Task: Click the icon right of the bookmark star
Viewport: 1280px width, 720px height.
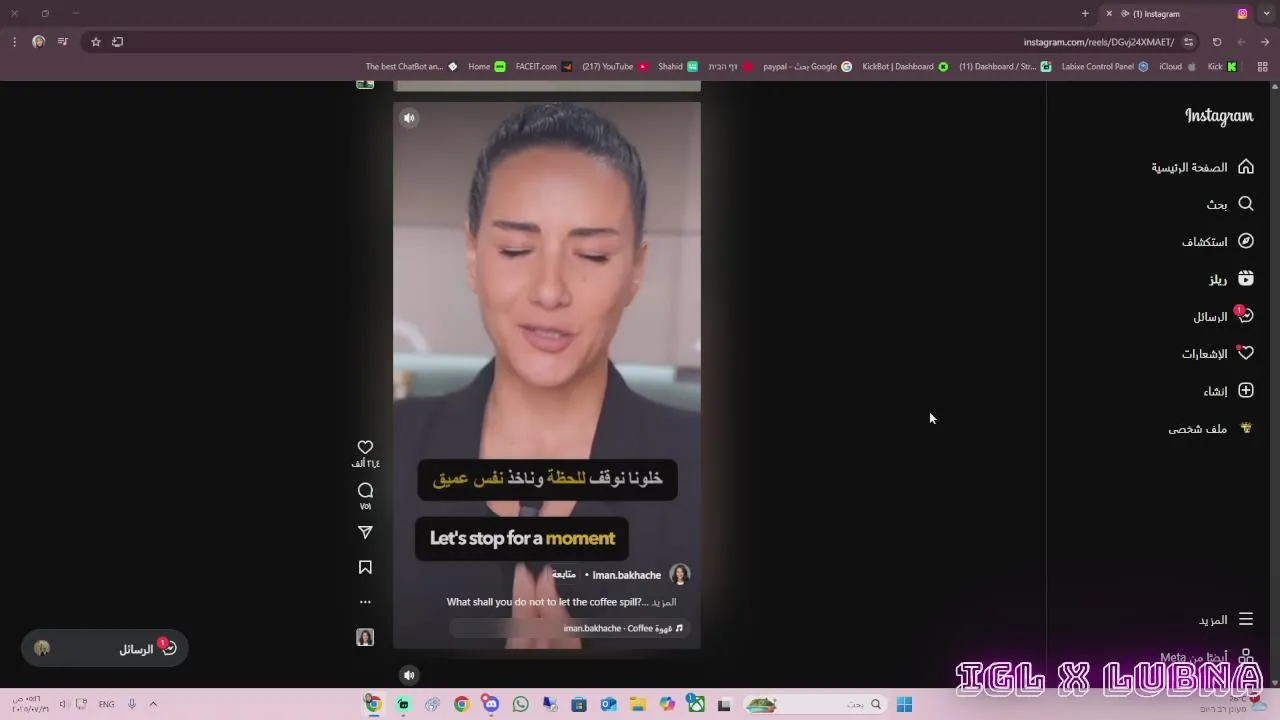Action: pos(118,42)
